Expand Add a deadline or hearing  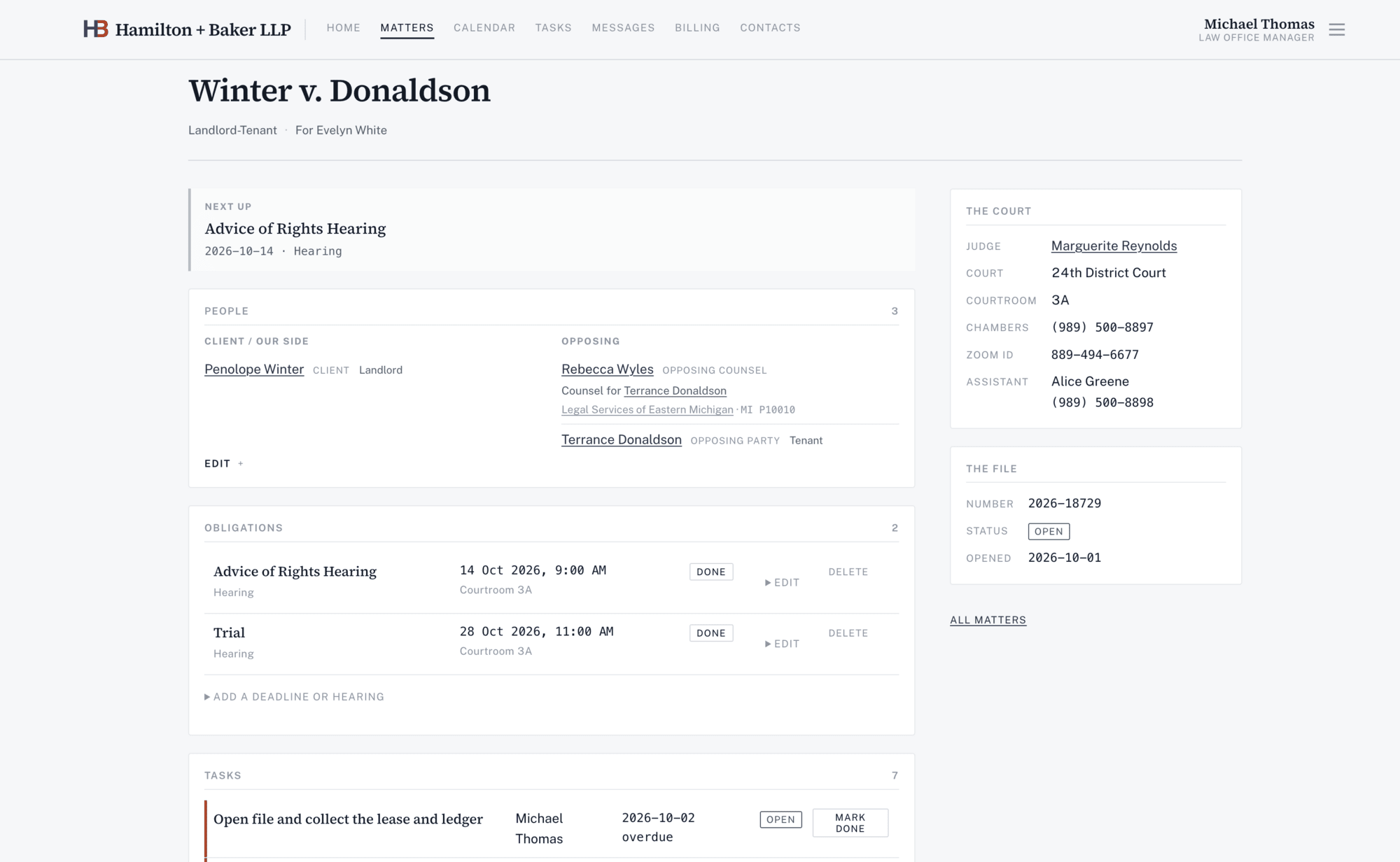[x=294, y=697]
